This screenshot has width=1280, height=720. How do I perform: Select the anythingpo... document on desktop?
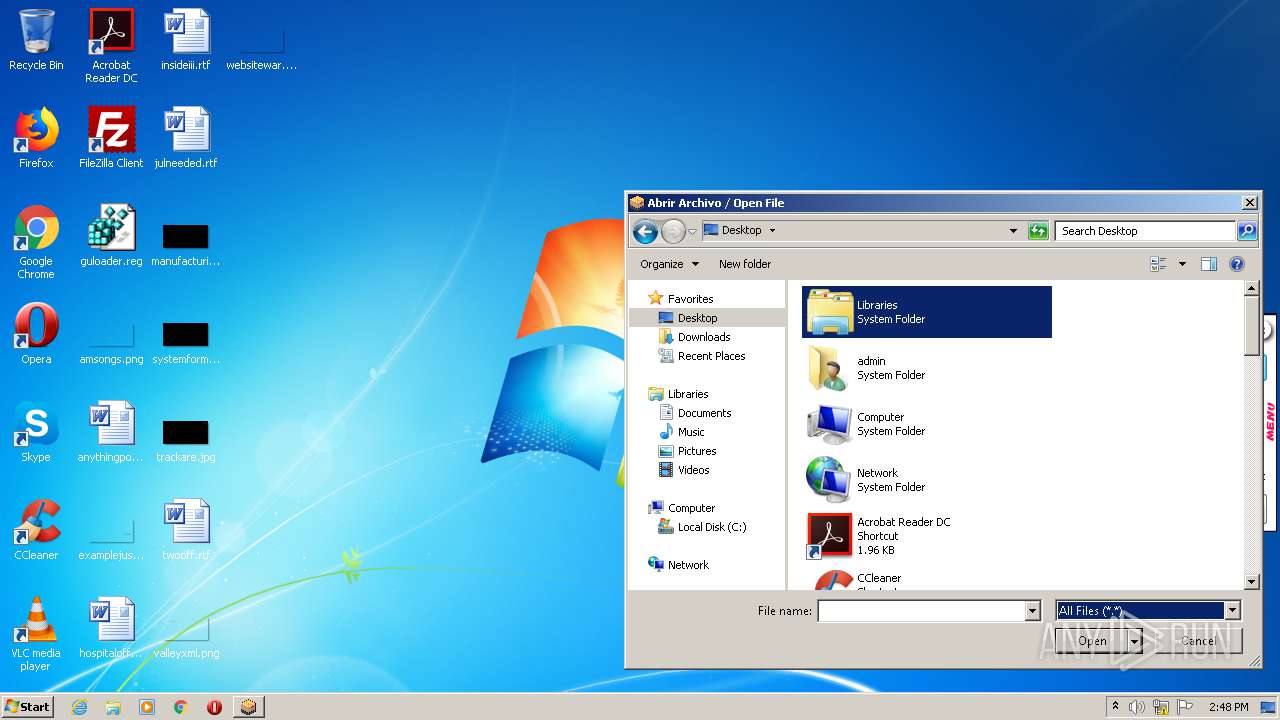pyautogui.click(x=111, y=432)
